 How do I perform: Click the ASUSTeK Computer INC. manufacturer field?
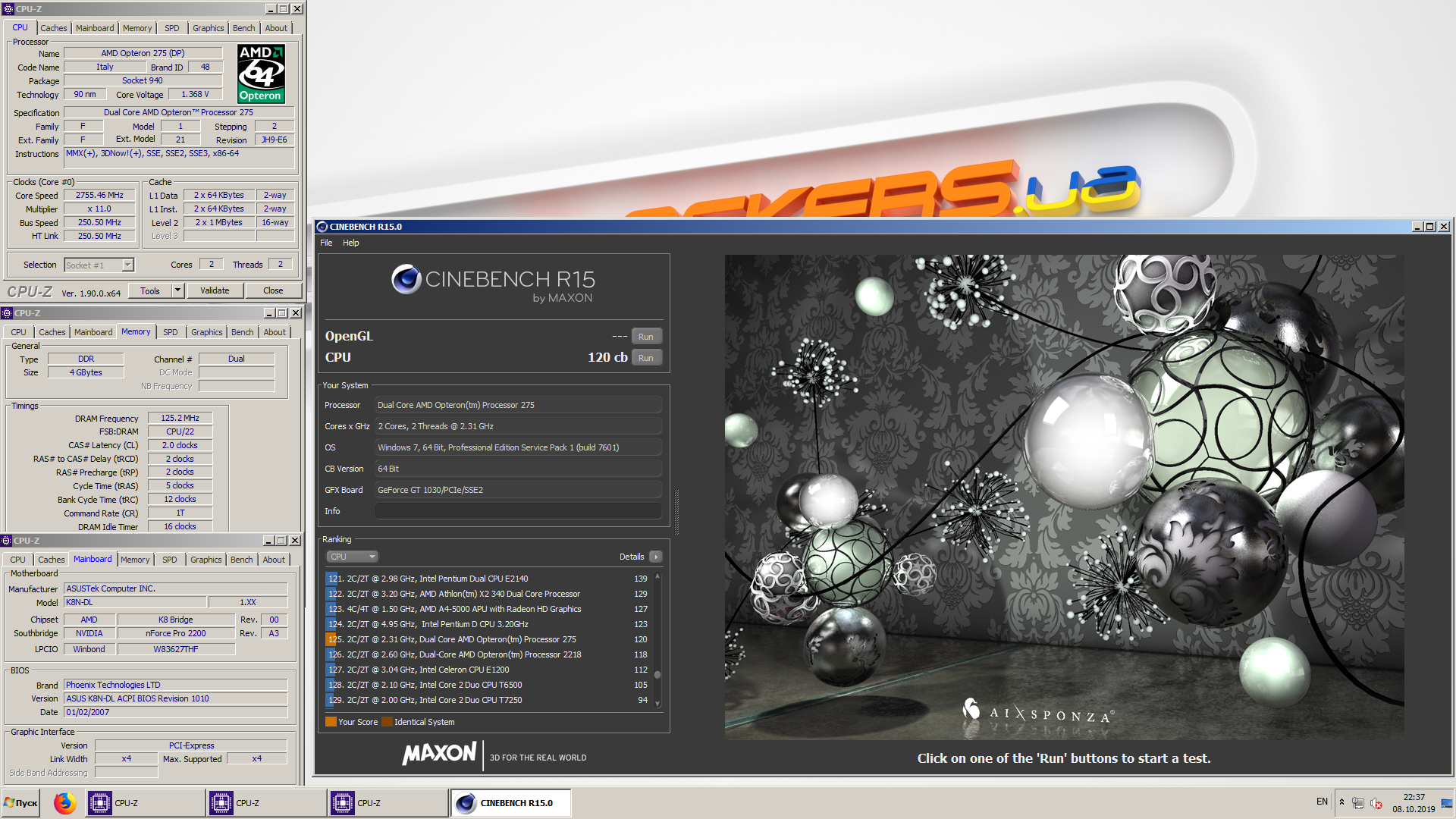coord(176,588)
